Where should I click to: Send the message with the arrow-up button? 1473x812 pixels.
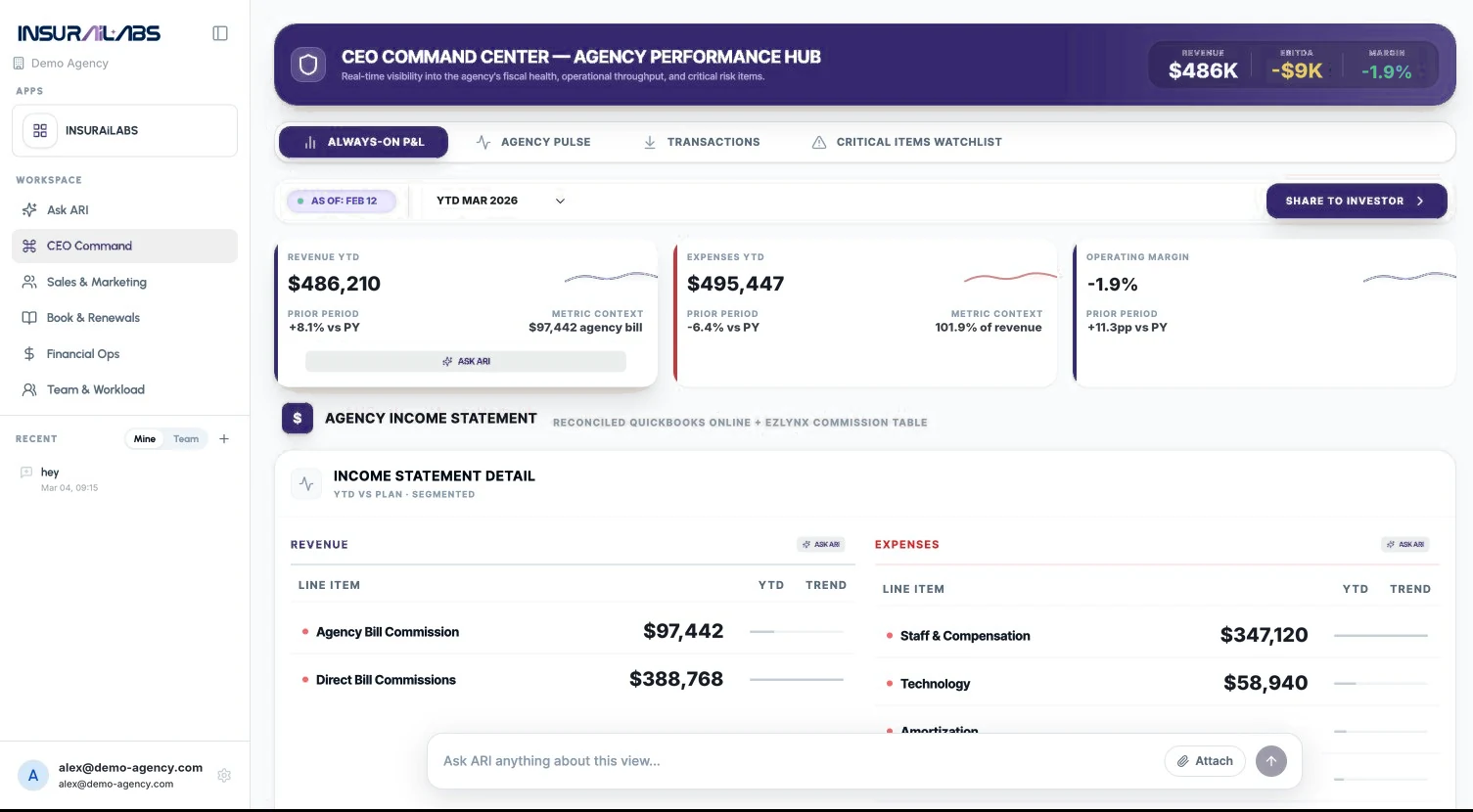click(x=1271, y=761)
